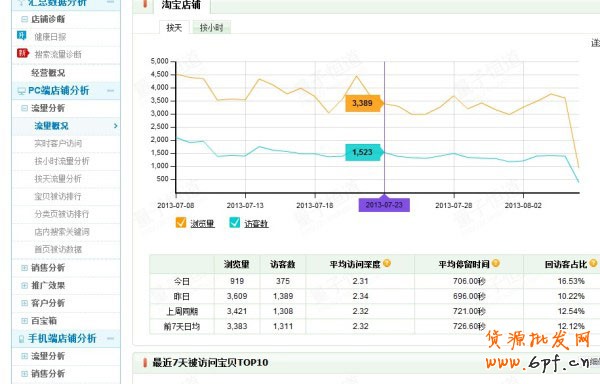Click the monitor icon next to PC端店铺分析
This screenshot has width=600, height=384.
tap(21, 91)
